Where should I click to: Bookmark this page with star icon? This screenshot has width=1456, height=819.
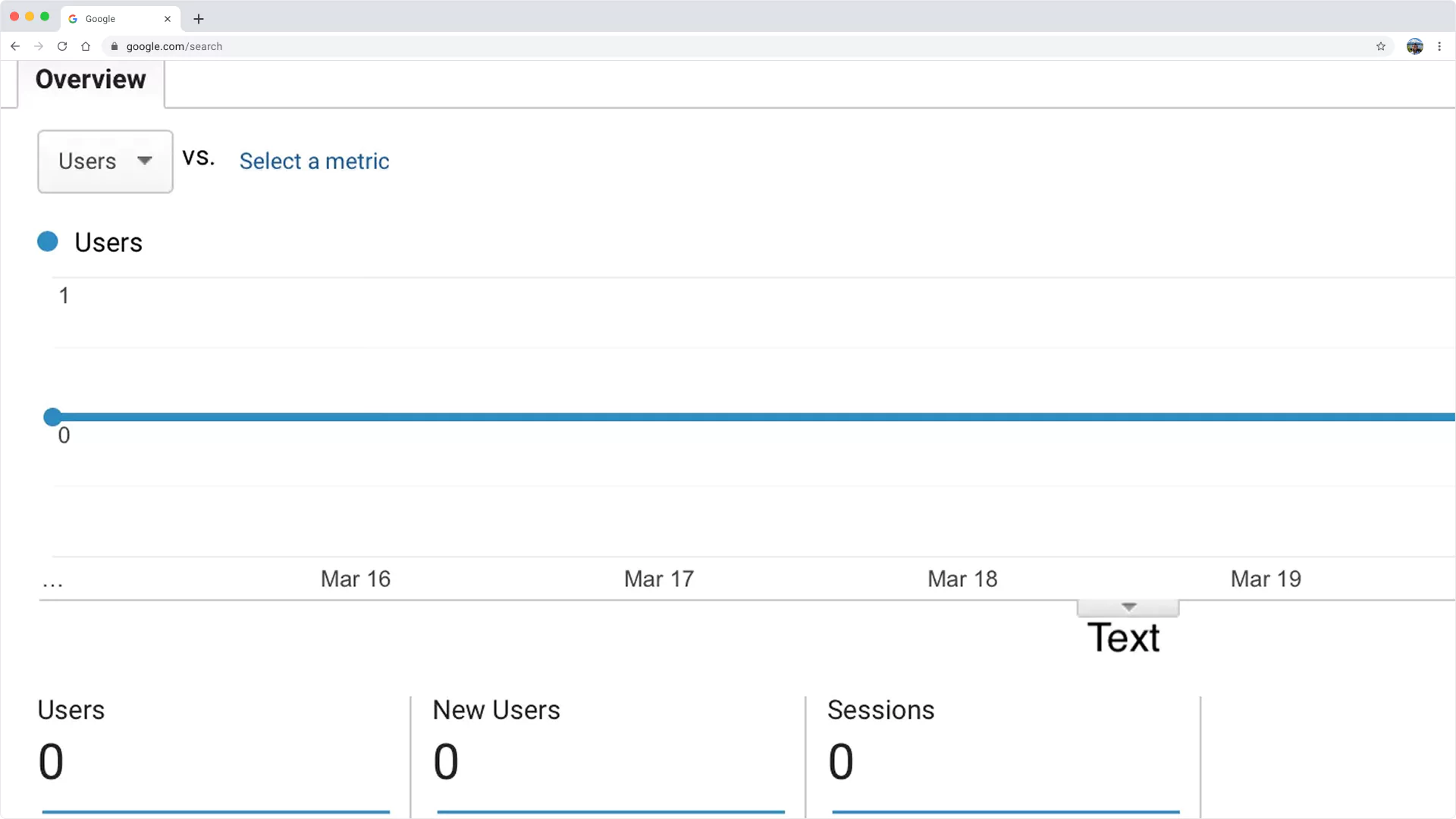click(1381, 46)
